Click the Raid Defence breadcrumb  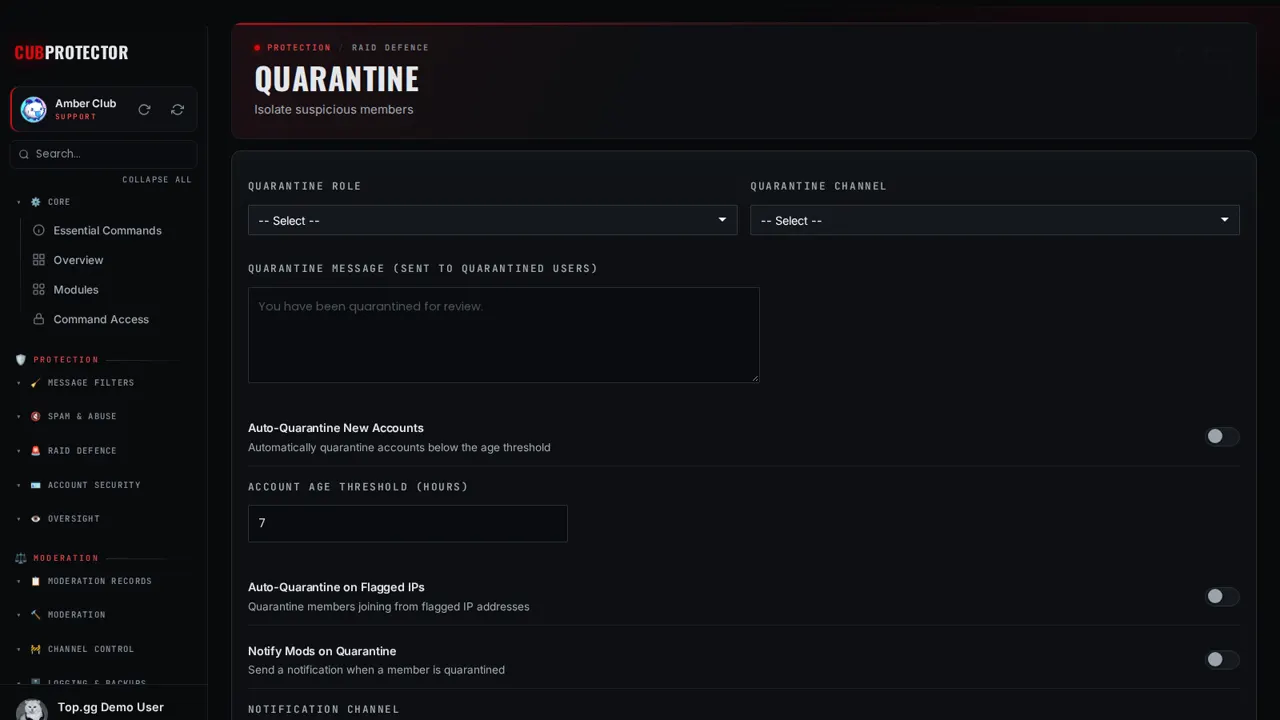click(x=390, y=48)
